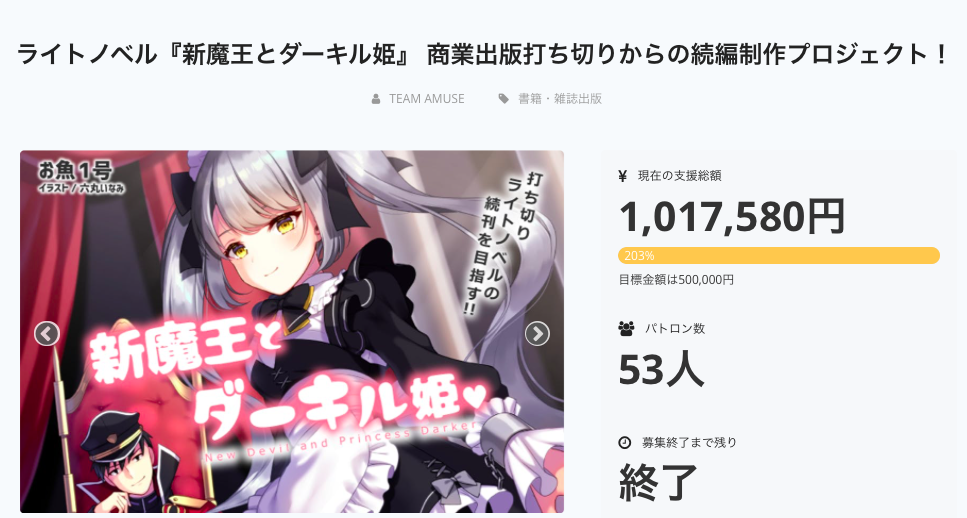
Task: Click the tag icon beside 書籍・雑誌出版
Action: (x=503, y=99)
